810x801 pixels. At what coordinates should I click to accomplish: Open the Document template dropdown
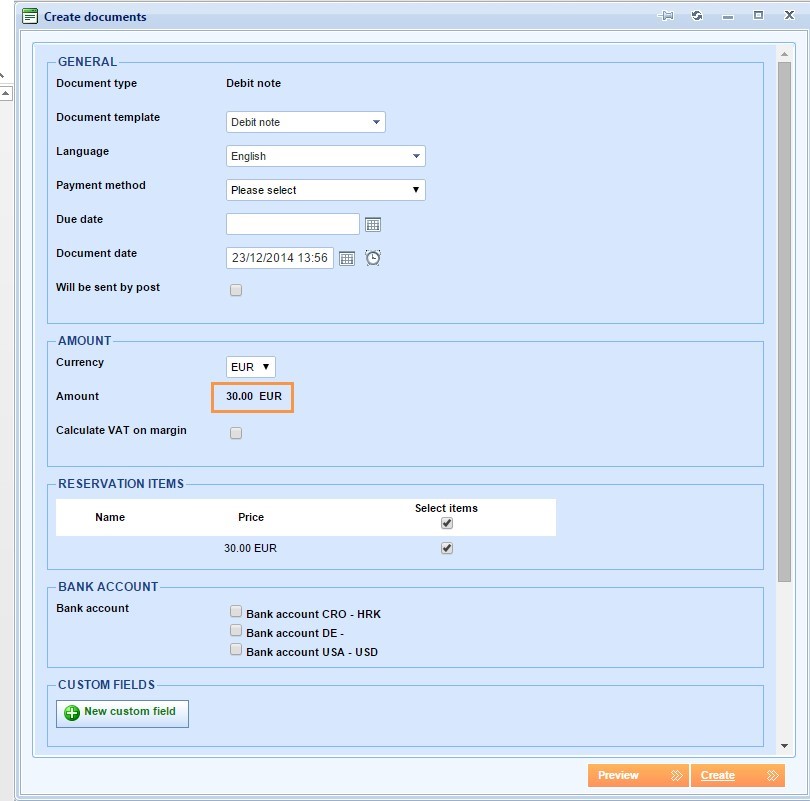(306, 122)
